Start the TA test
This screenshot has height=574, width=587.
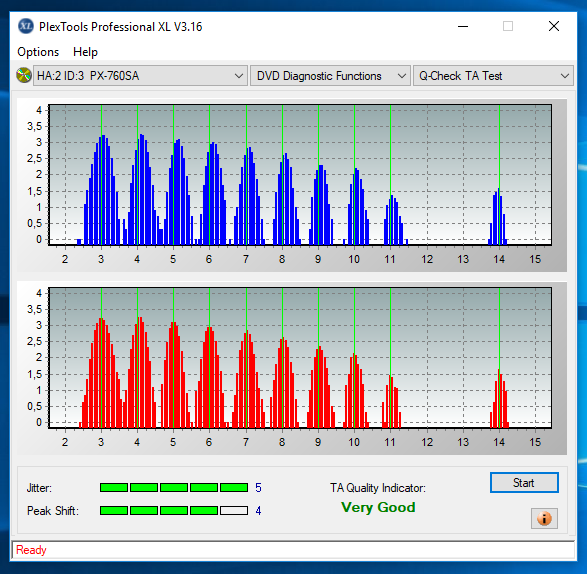(524, 483)
